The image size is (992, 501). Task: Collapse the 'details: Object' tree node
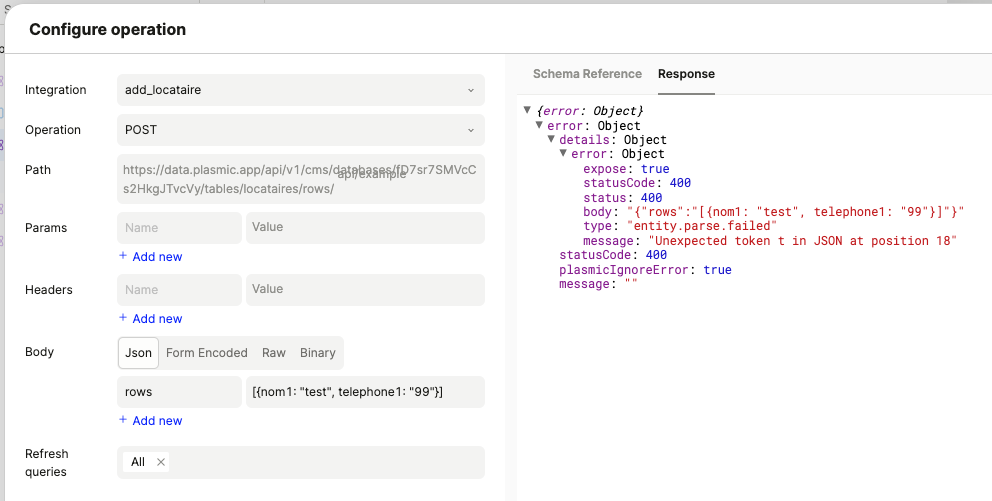551,140
